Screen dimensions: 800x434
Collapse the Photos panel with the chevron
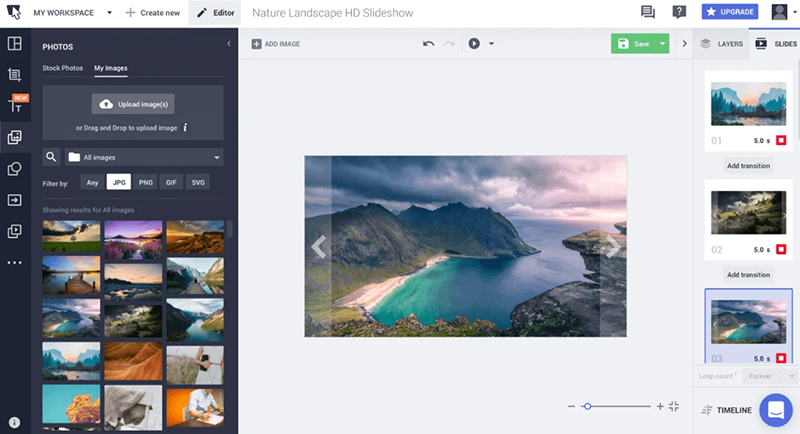229,44
